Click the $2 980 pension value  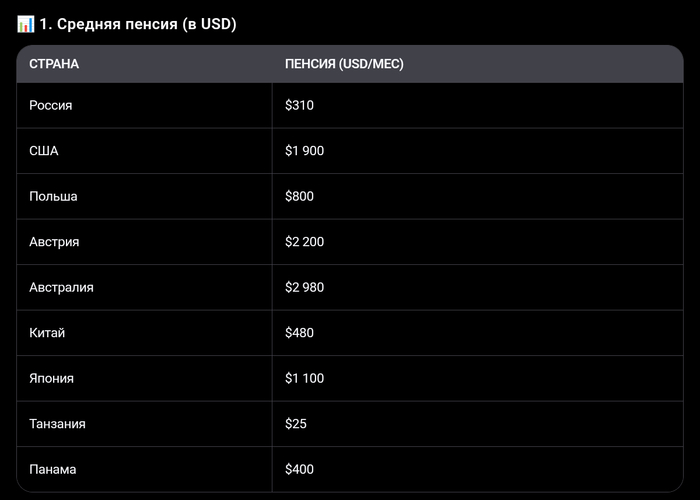click(305, 287)
